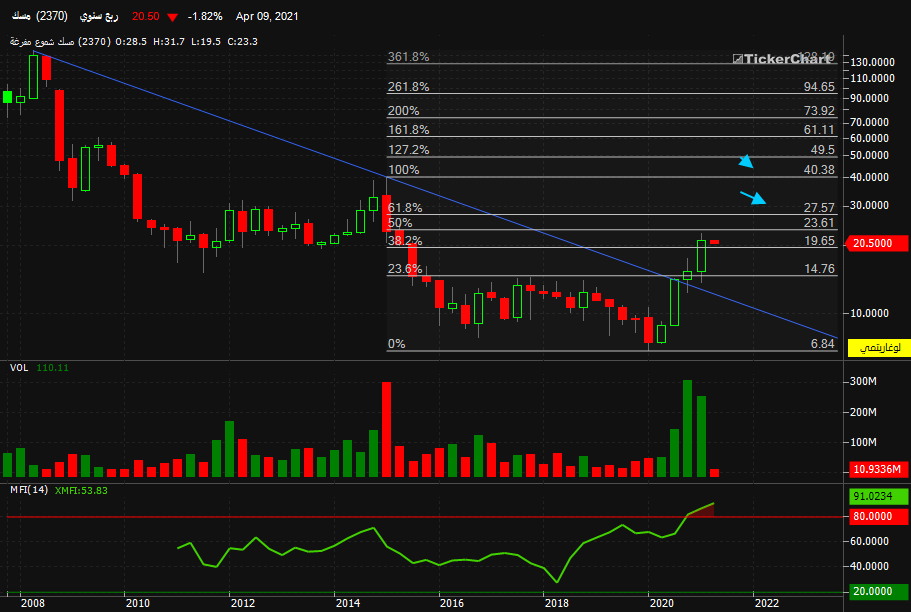Select the 100% Fibonacci level at 40.38
911x612 pixels.
tap(612, 177)
